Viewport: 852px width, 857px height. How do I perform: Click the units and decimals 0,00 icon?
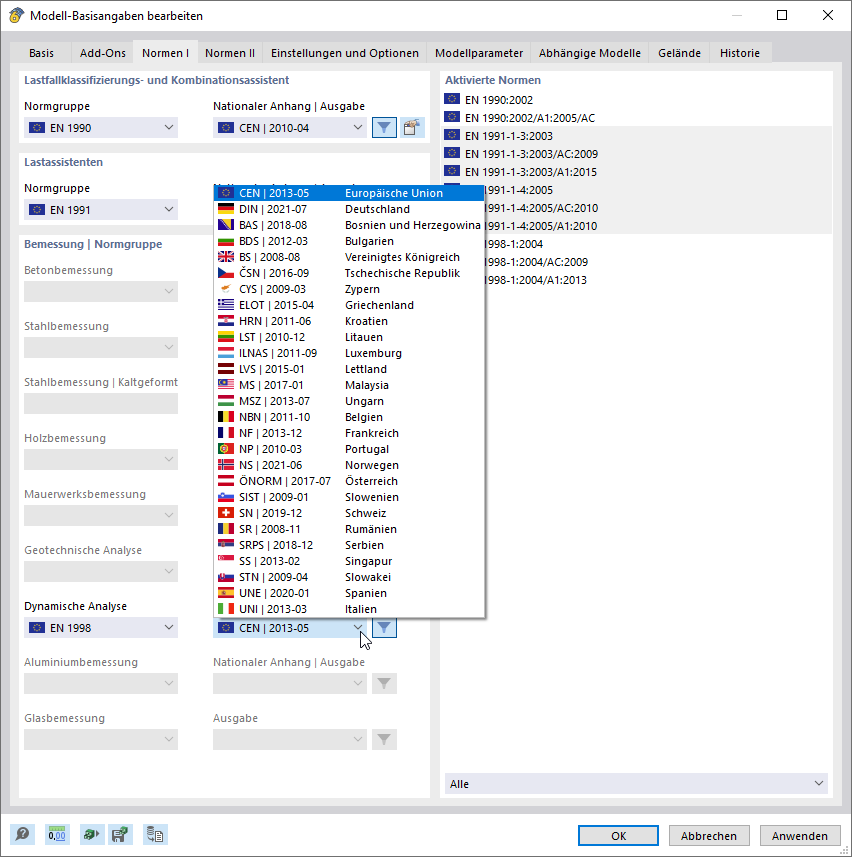57,835
